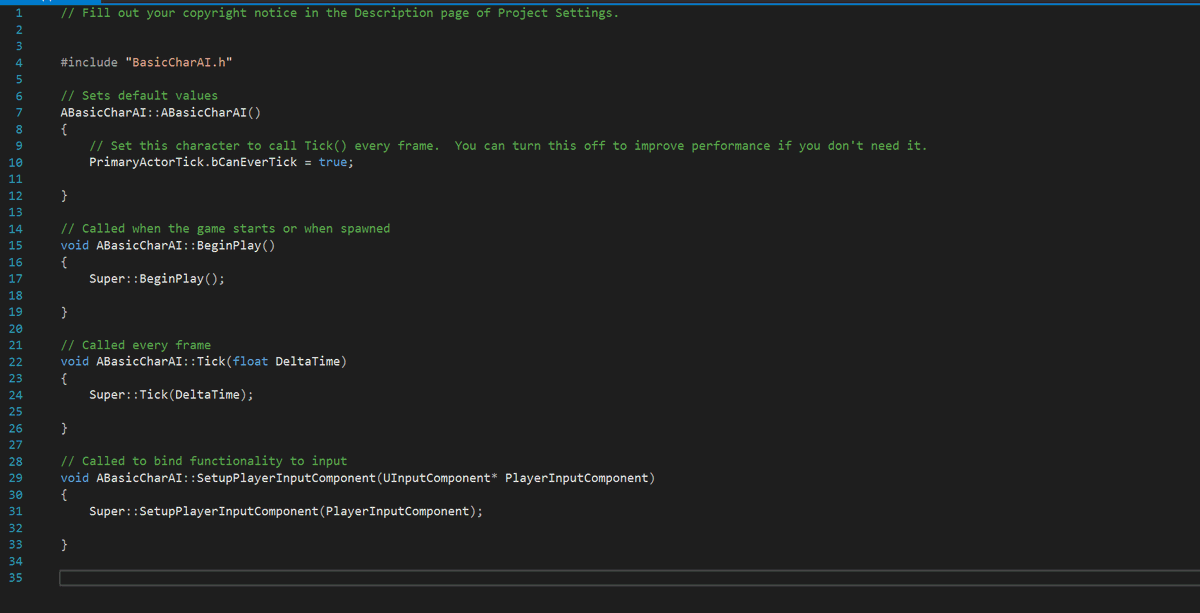Click line number 10 in the gutter
Screen dimensions: 1200x613
tap(15, 162)
